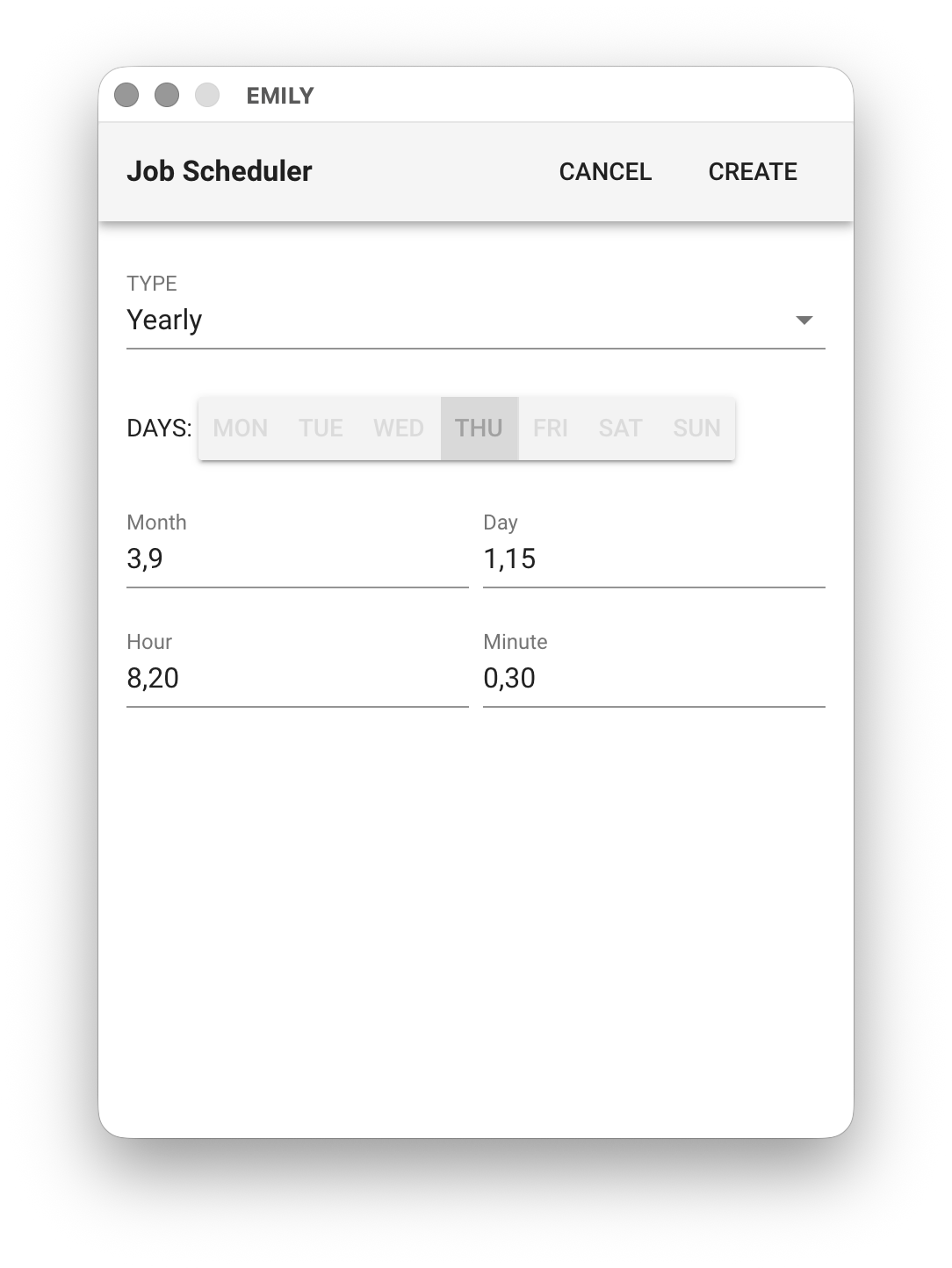Toggle the FRI day button
This screenshot has width=952, height=1268.
tap(551, 429)
